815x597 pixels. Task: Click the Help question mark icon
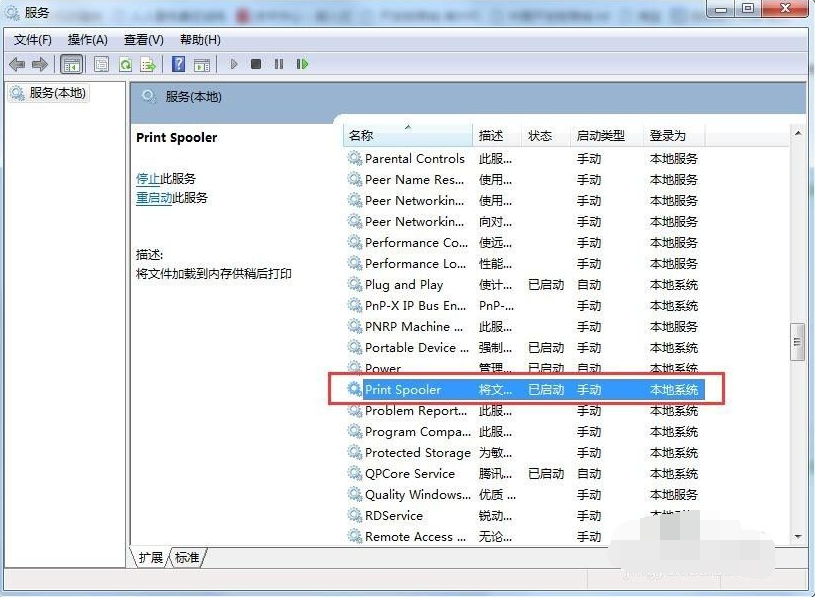[x=178, y=63]
